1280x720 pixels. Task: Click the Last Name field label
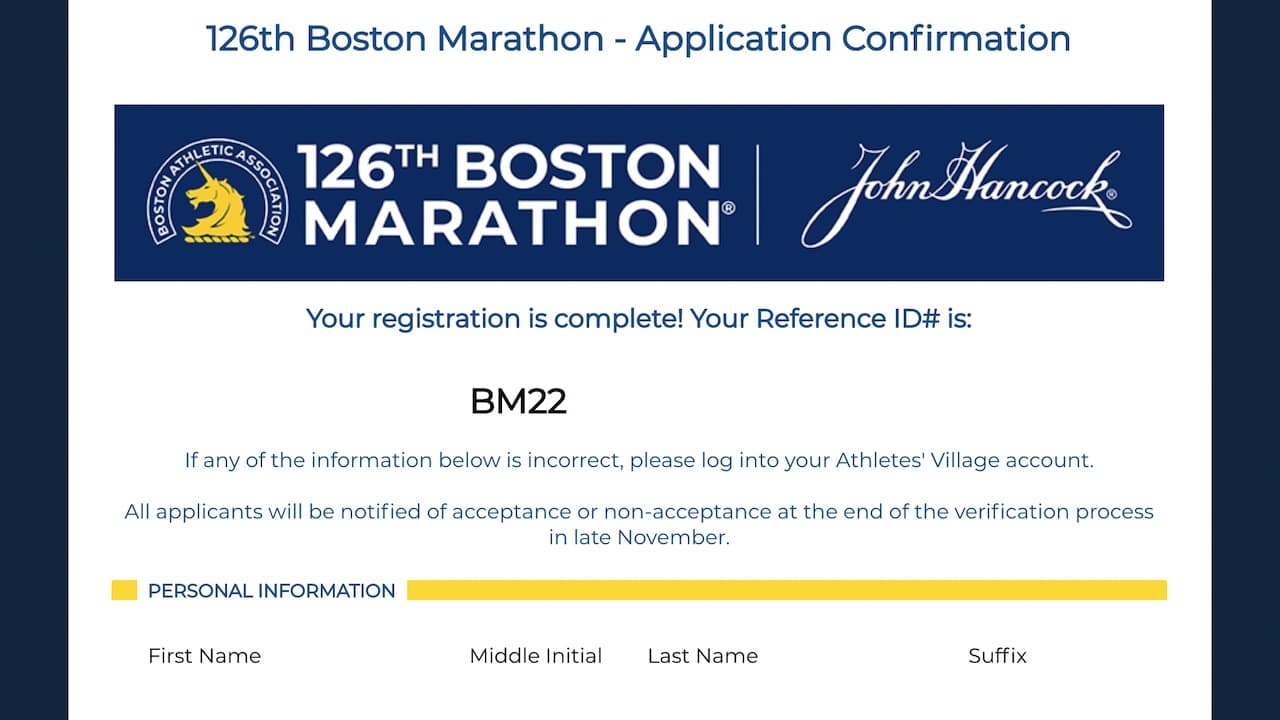pos(703,656)
